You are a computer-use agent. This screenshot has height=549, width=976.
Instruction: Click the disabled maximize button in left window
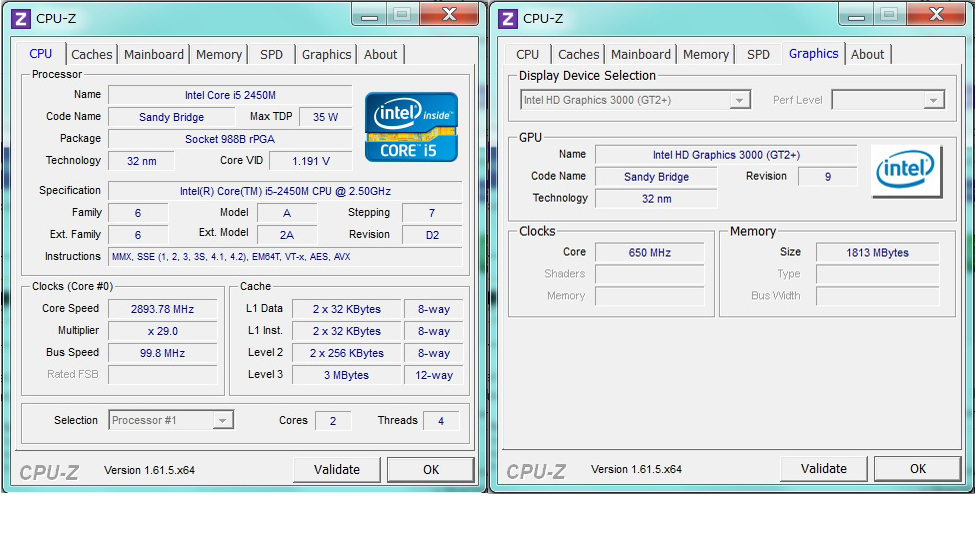(402, 15)
